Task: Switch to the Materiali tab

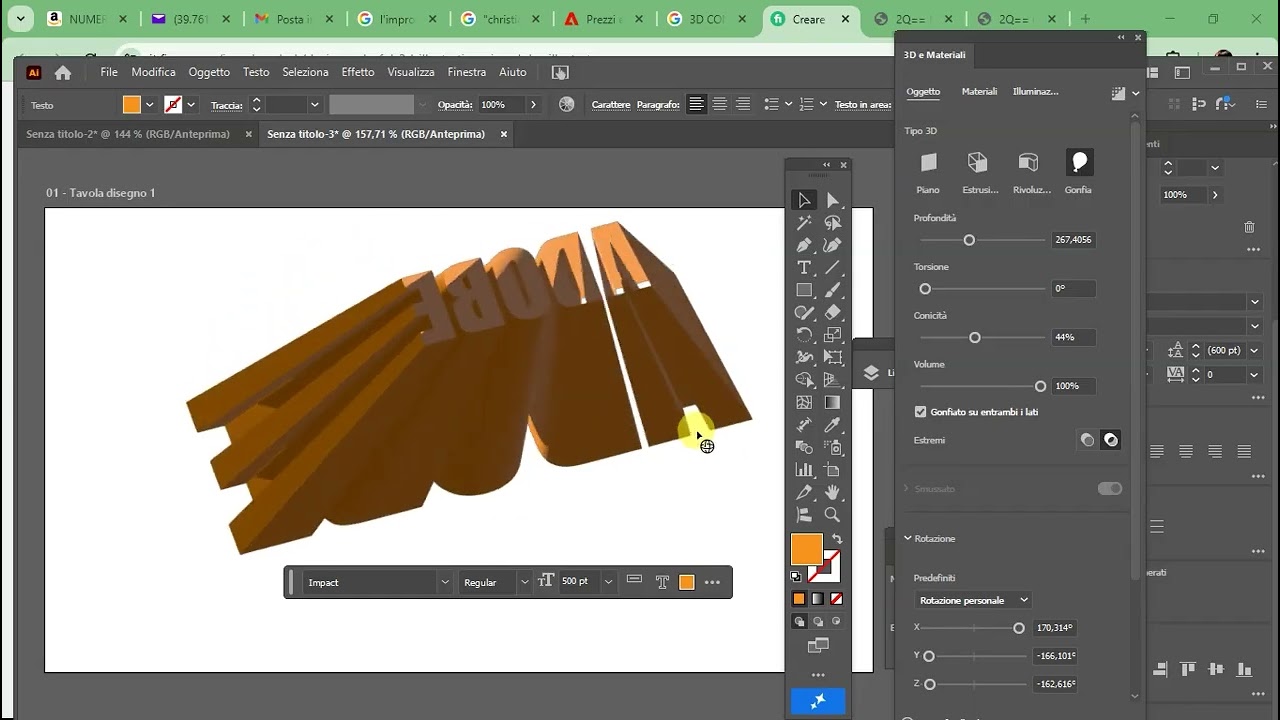Action: 979,91
